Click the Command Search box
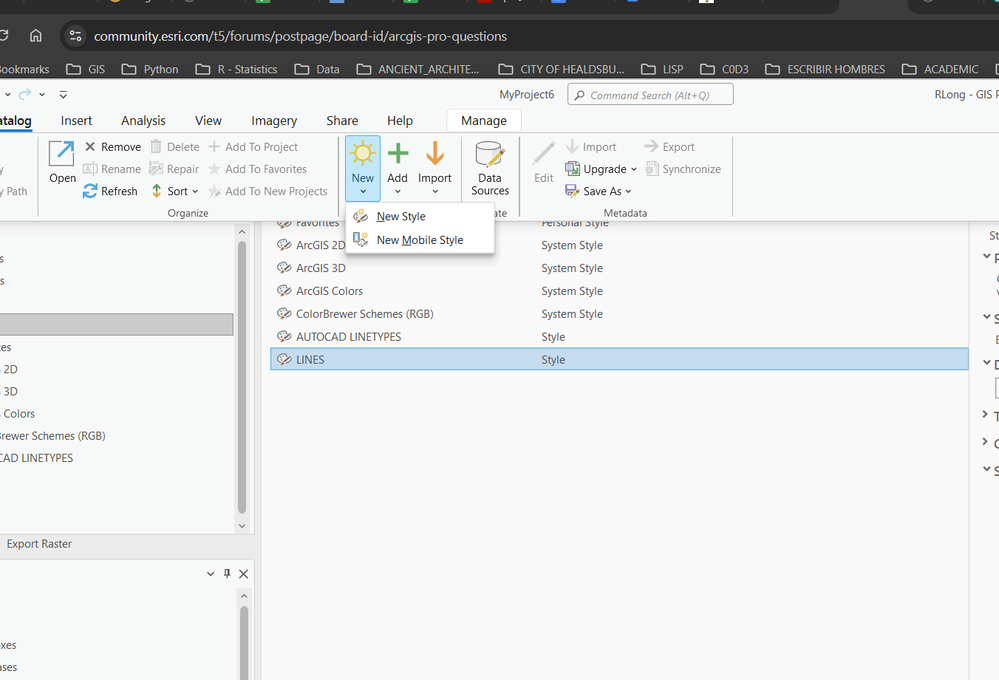Viewport: 999px width, 680px height. [x=650, y=94]
